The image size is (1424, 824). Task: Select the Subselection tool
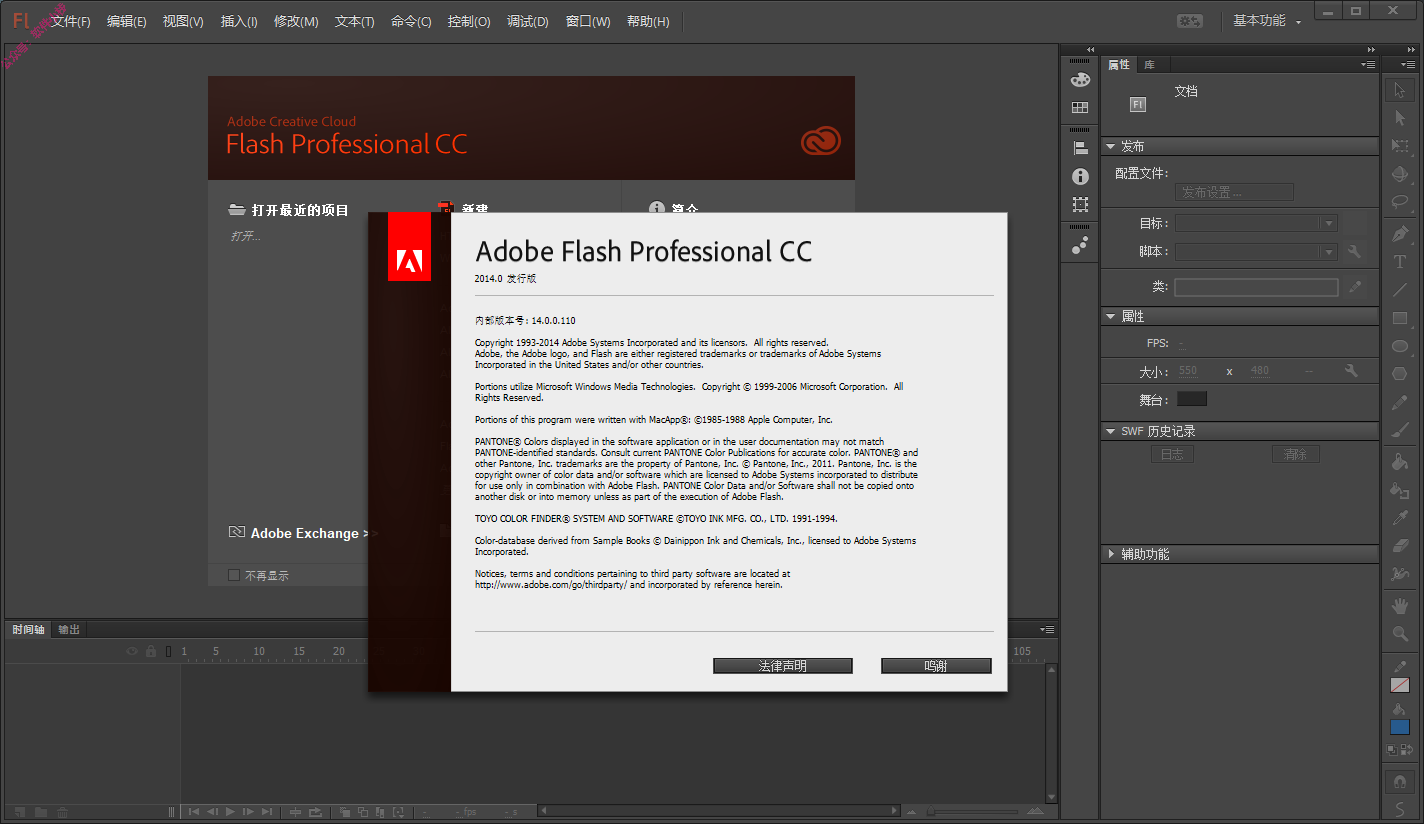click(x=1400, y=118)
